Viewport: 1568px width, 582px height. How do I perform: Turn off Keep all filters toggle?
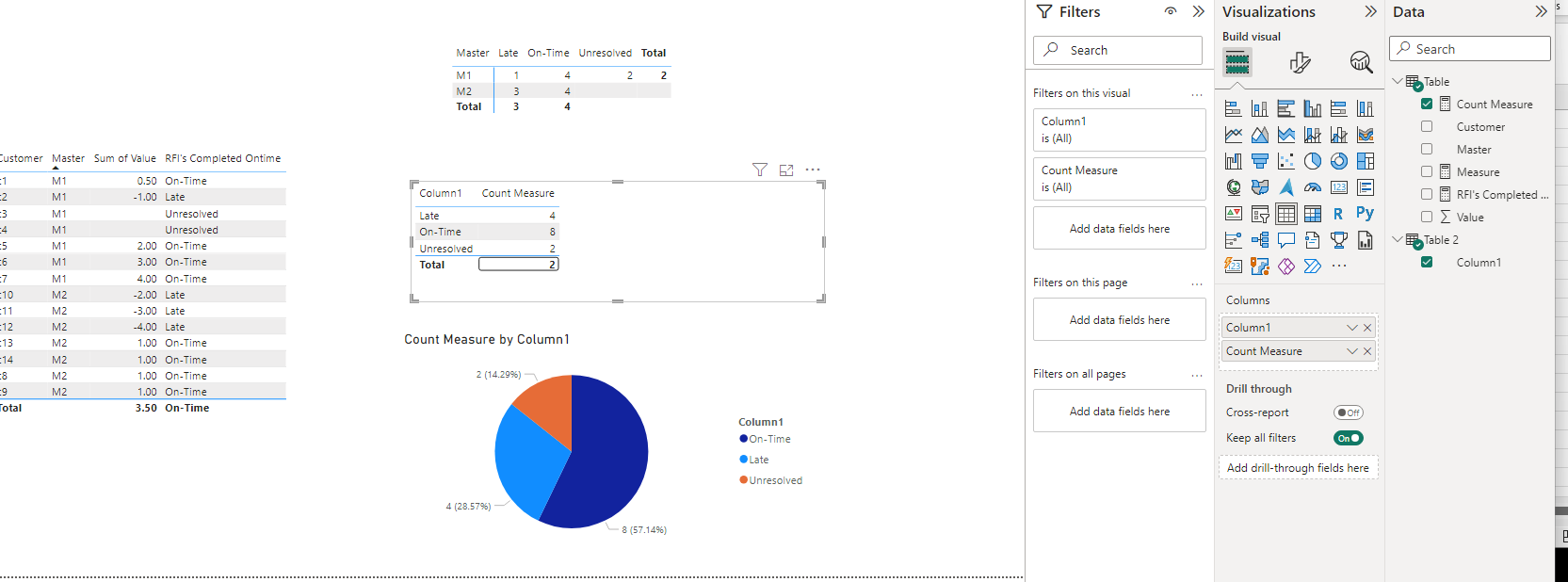pos(1349,438)
